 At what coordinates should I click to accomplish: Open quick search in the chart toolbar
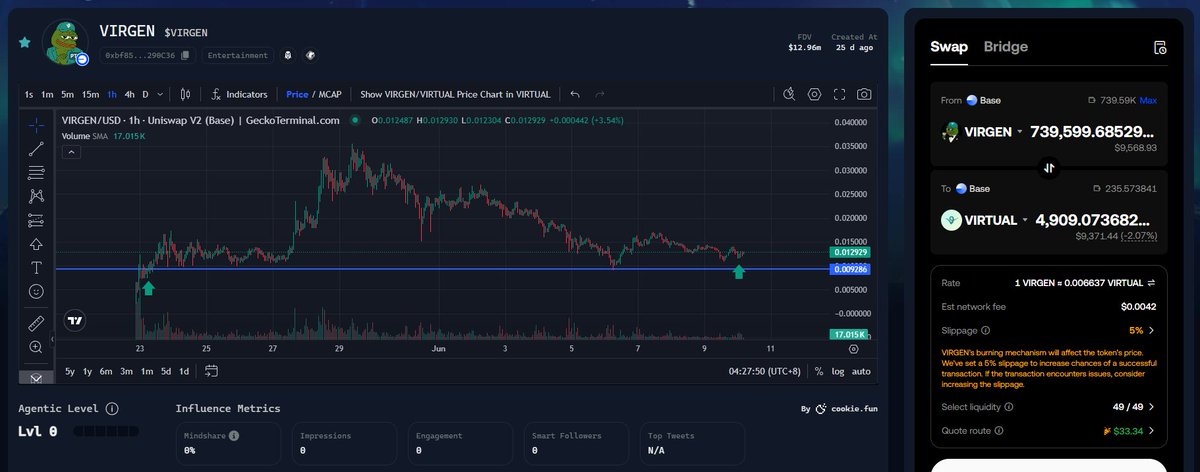tap(789, 94)
